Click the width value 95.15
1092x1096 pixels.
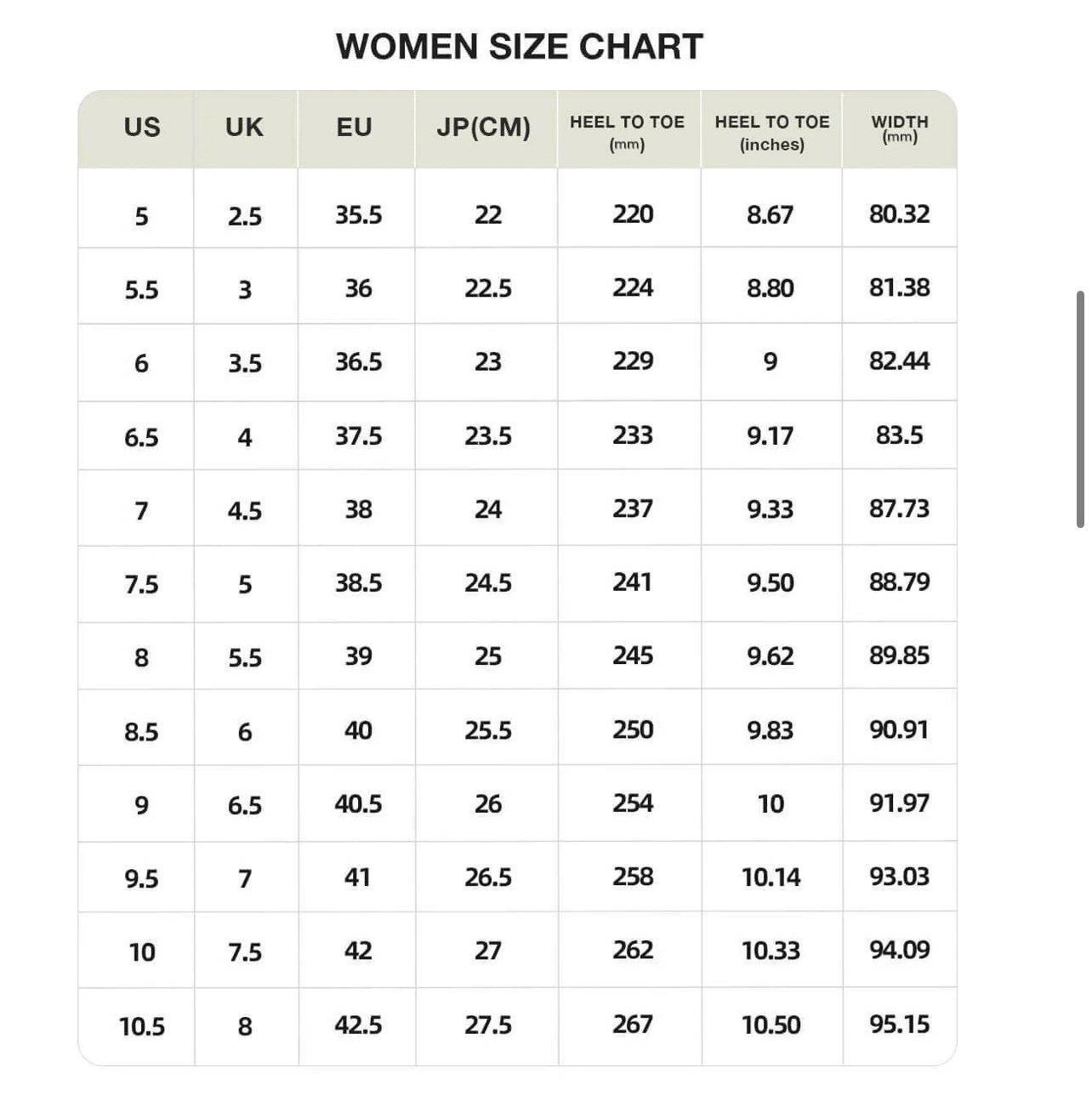900,1024
